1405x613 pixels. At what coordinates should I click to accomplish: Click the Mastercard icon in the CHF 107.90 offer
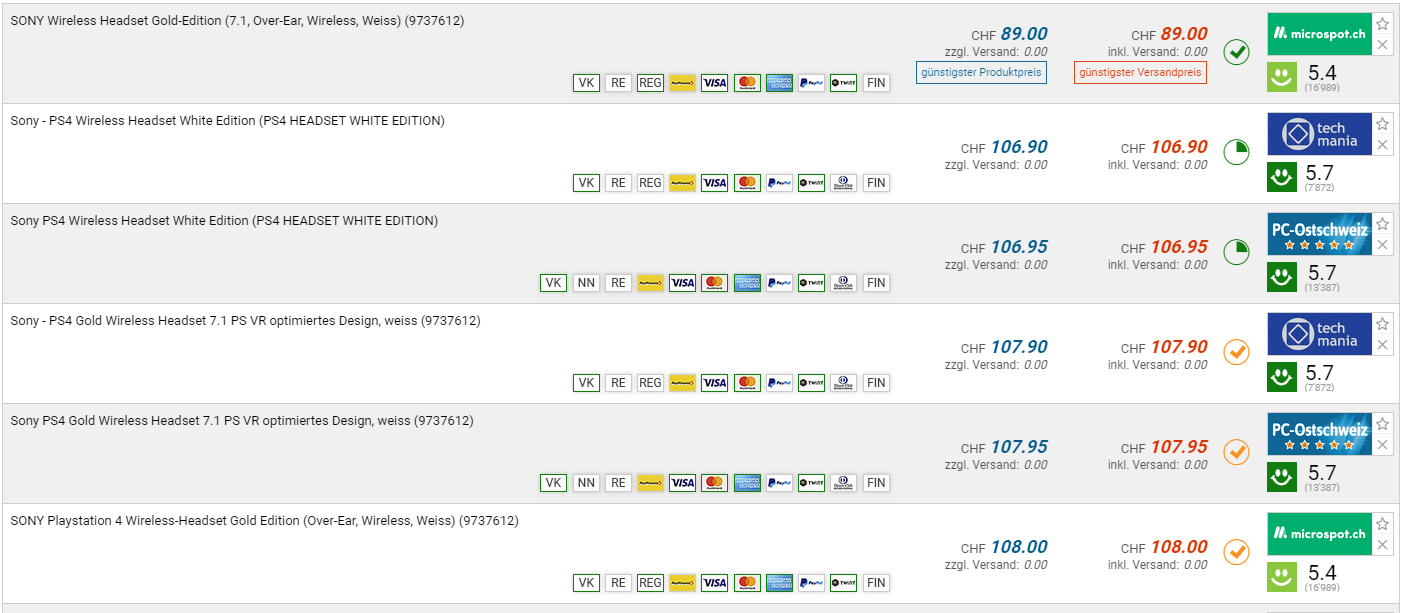pyautogui.click(x=746, y=383)
